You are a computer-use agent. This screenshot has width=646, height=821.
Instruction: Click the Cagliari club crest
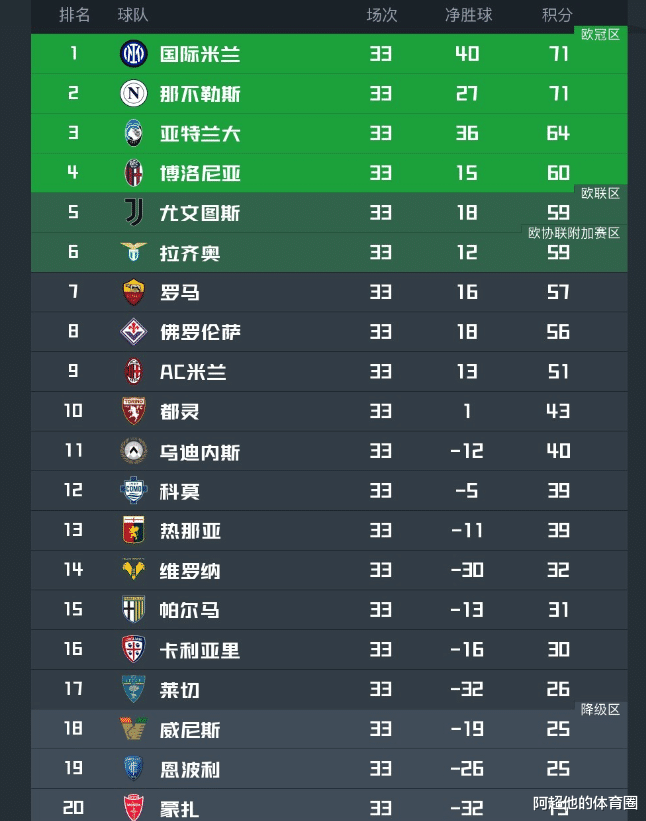(x=133, y=650)
